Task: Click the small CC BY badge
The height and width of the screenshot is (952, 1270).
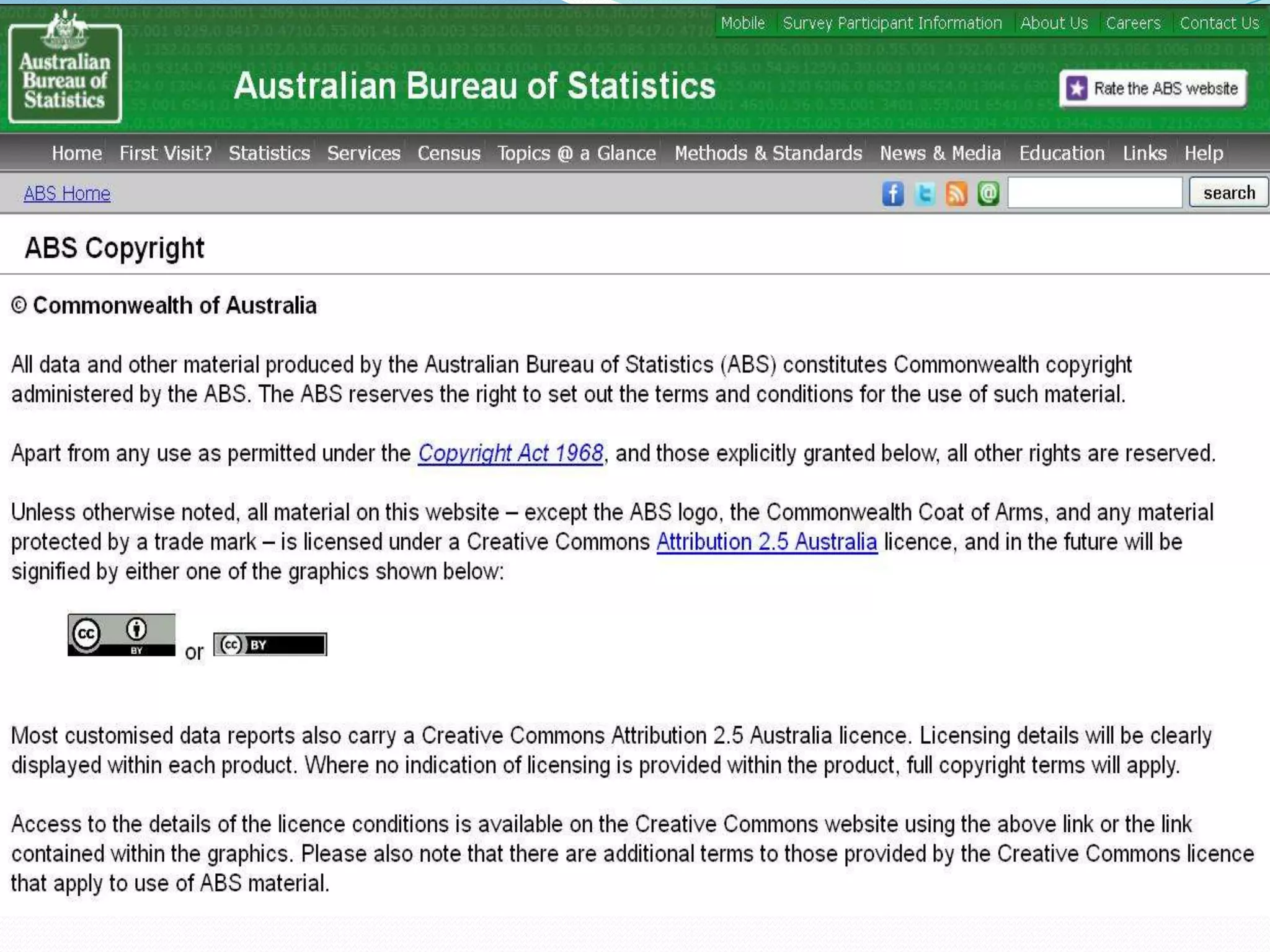Action: coord(270,645)
